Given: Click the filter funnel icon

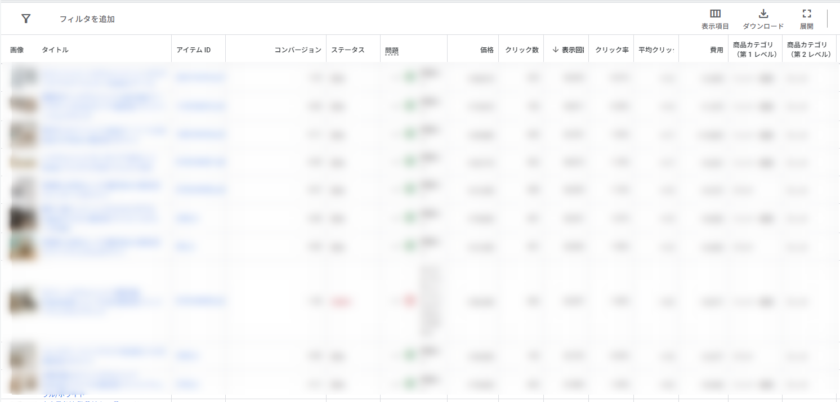Looking at the screenshot, I should pos(26,18).
